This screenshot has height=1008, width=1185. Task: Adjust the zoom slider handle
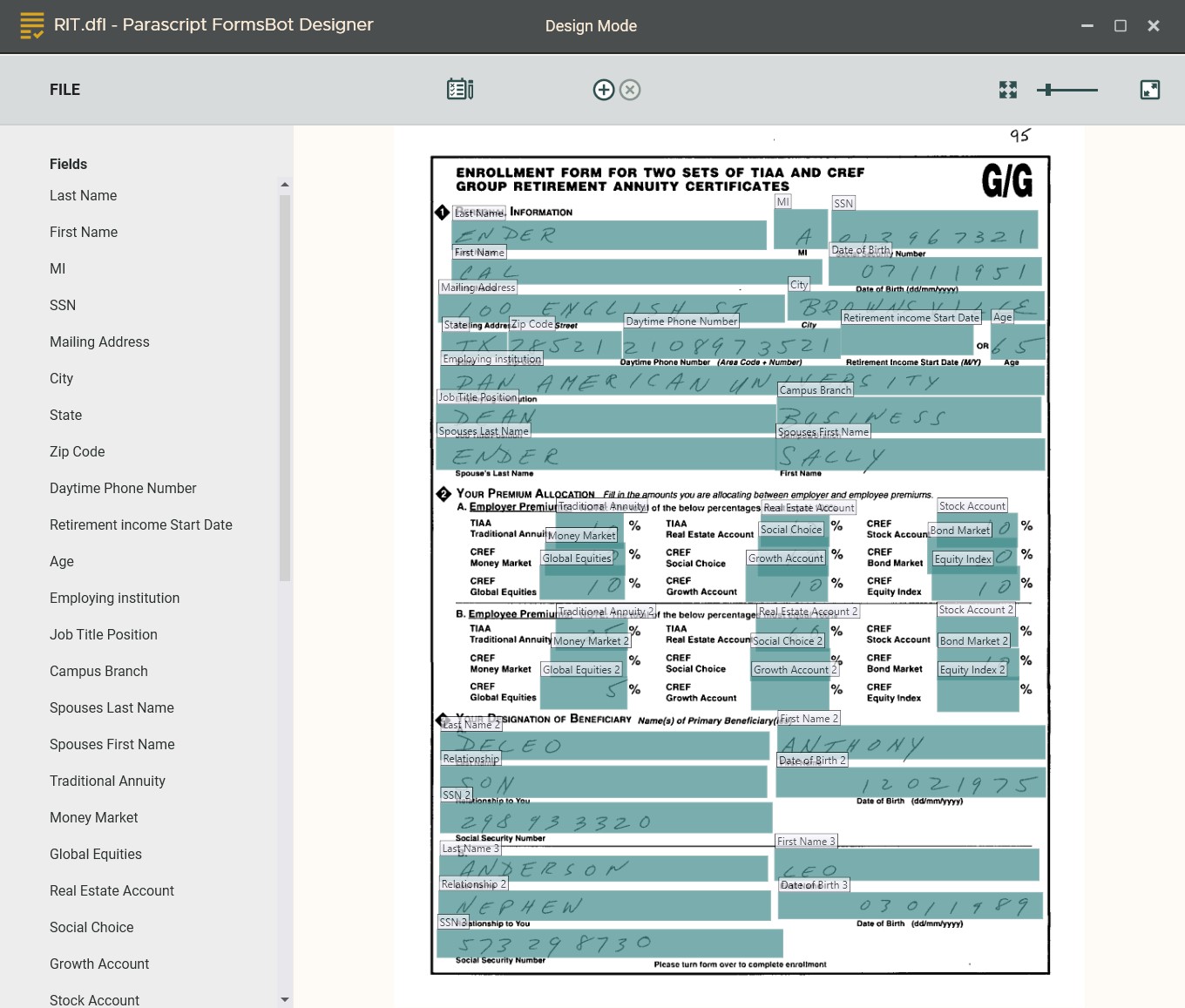pos(1048,90)
